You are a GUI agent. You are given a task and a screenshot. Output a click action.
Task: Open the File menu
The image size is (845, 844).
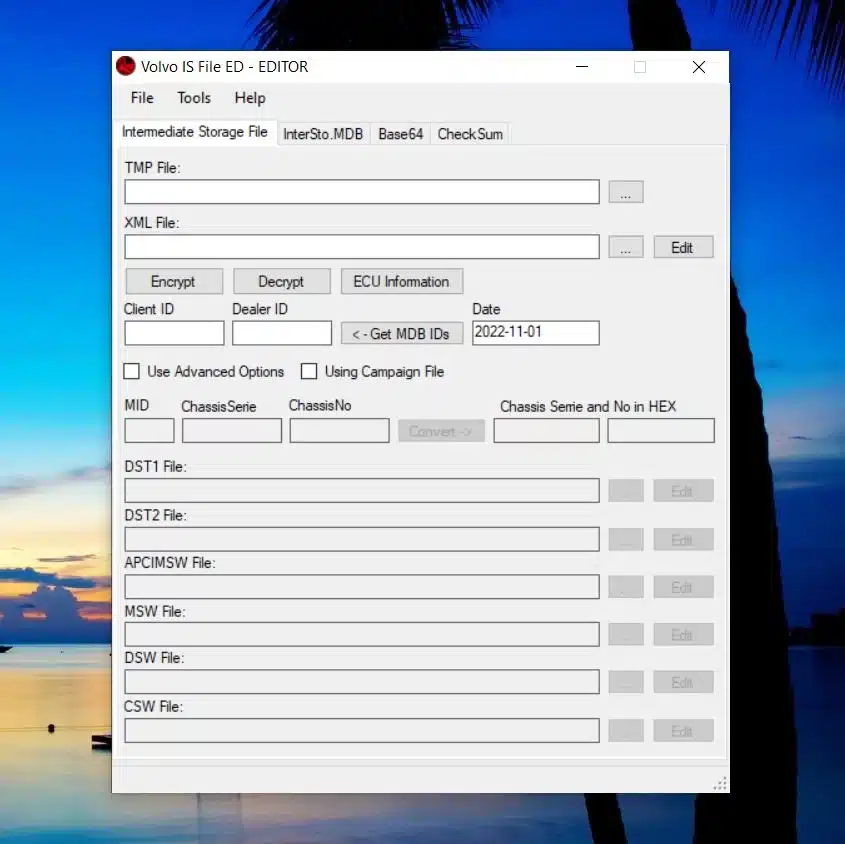tap(141, 98)
